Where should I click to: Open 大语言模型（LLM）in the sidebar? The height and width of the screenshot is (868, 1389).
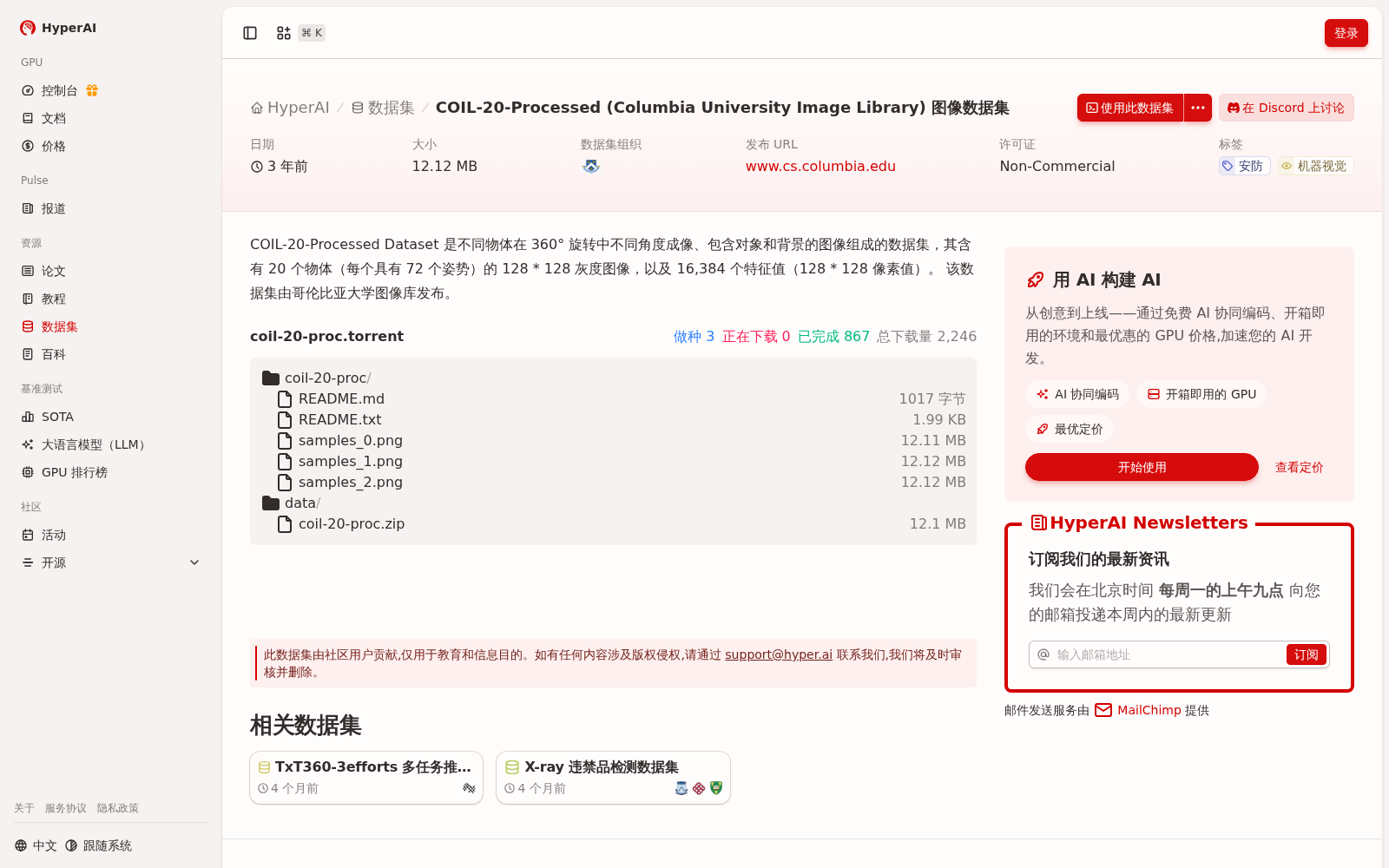click(111, 444)
